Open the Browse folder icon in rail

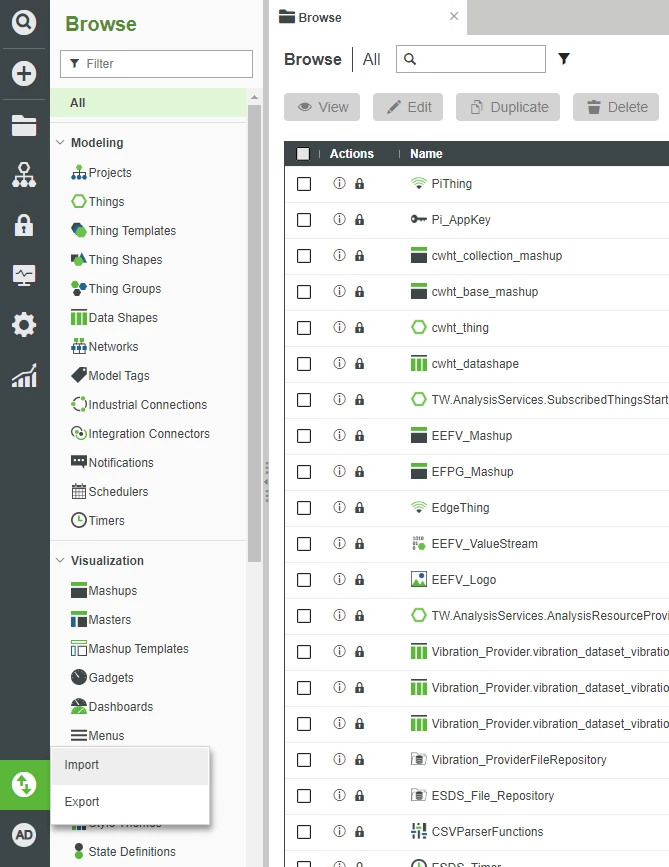[x=24, y=126]
